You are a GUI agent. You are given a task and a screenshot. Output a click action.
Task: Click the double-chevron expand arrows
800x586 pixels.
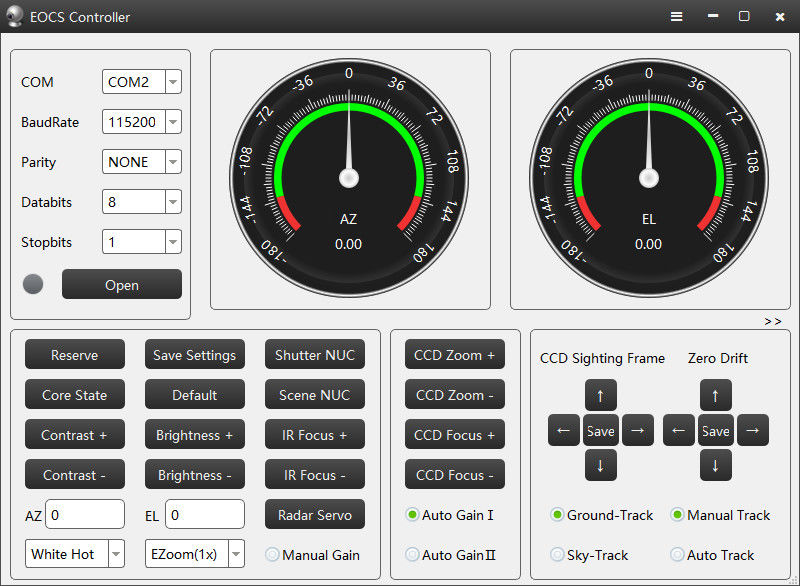coord(772,321)
